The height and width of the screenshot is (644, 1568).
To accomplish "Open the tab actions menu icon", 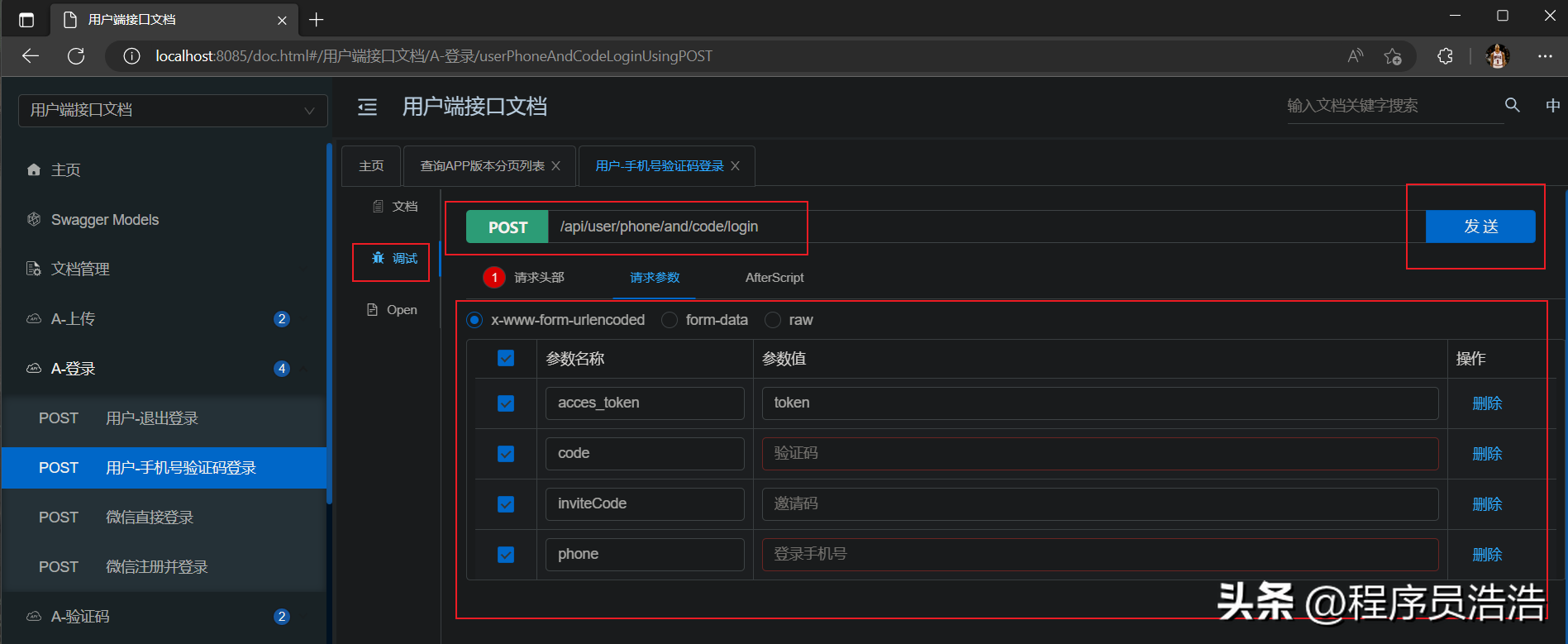I will pos(26,20).
